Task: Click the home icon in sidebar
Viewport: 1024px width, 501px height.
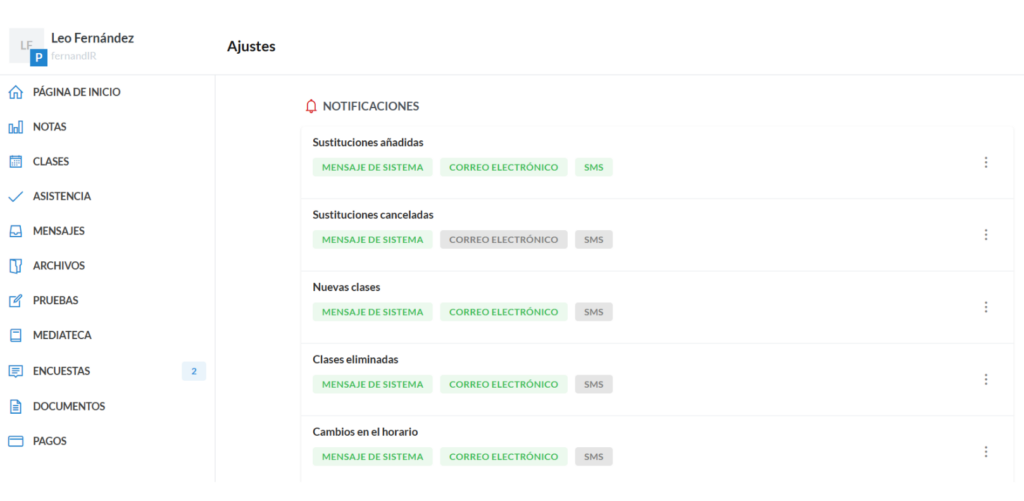Action: coord(15,92)
